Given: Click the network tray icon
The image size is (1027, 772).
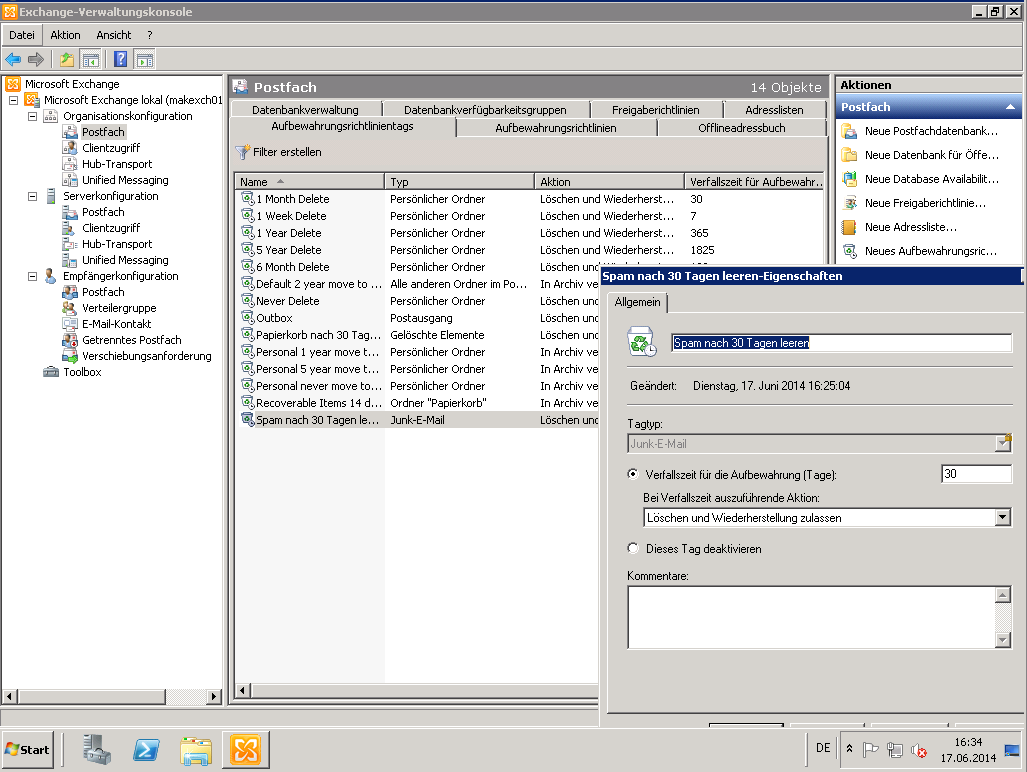Looking at the screenshot, I should (894, 750).
